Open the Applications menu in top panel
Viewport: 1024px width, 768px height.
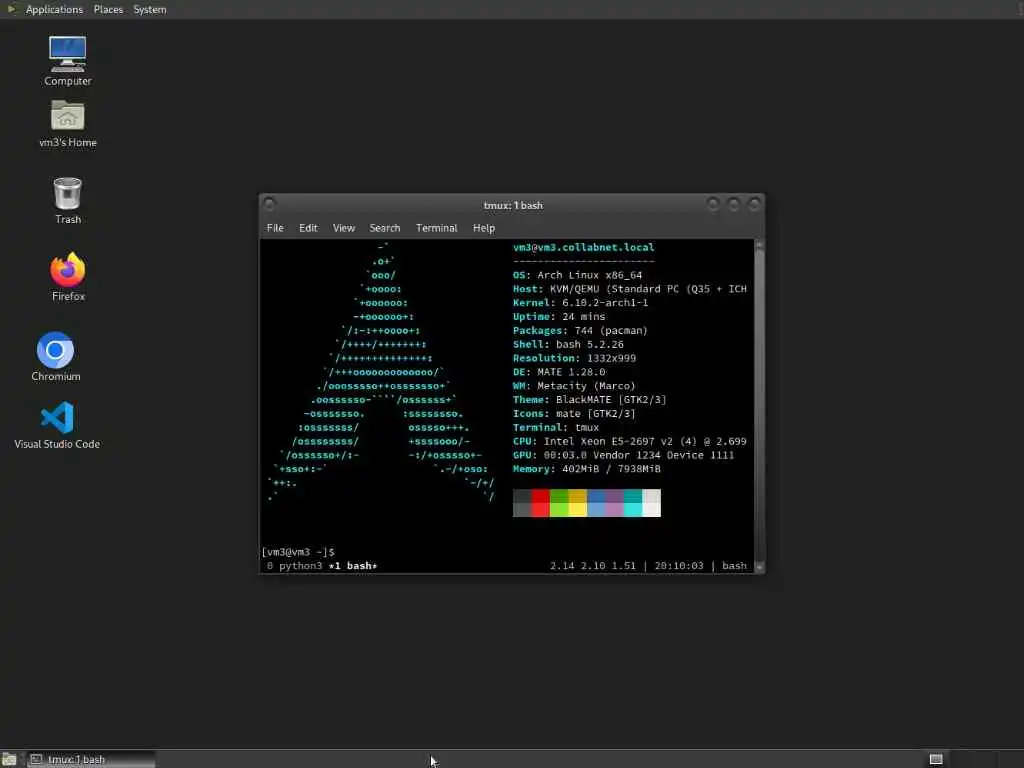point(54,9)
